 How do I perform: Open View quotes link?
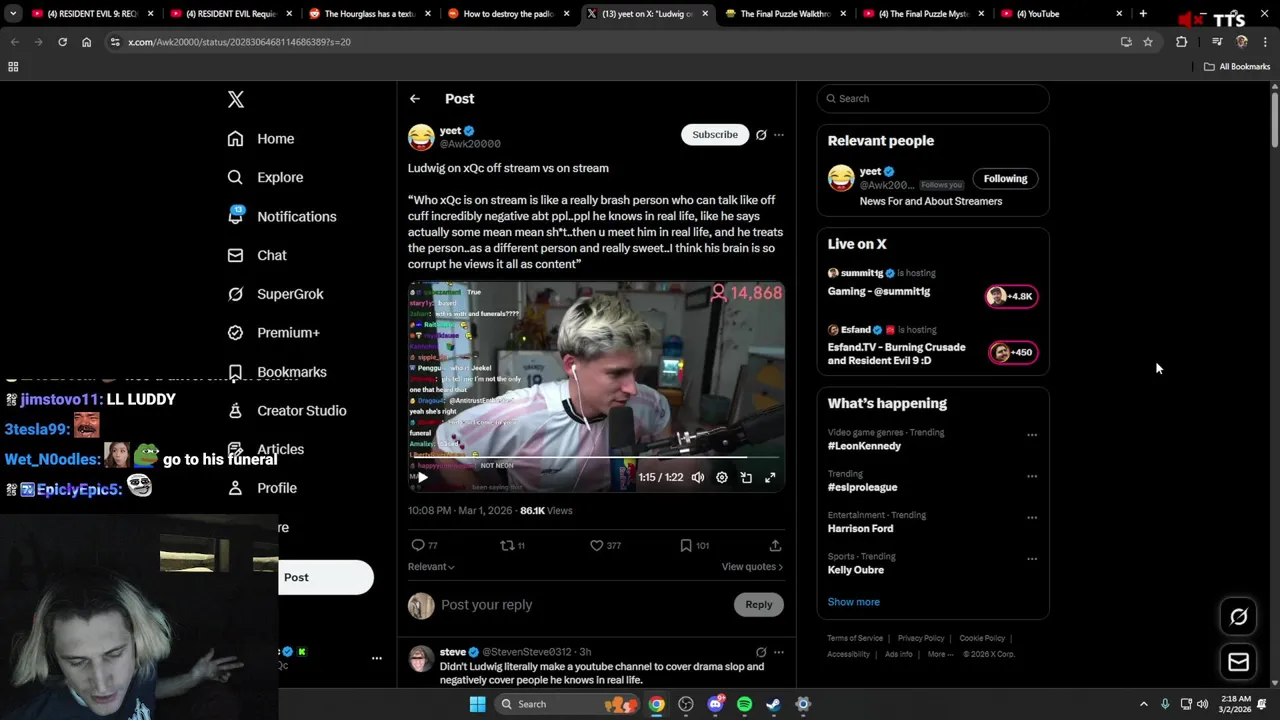[752, 567]
